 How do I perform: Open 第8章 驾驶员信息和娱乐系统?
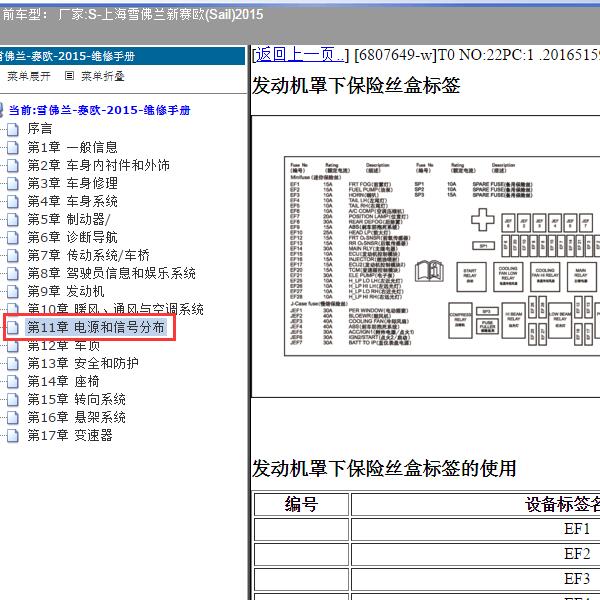click(112, 273)
